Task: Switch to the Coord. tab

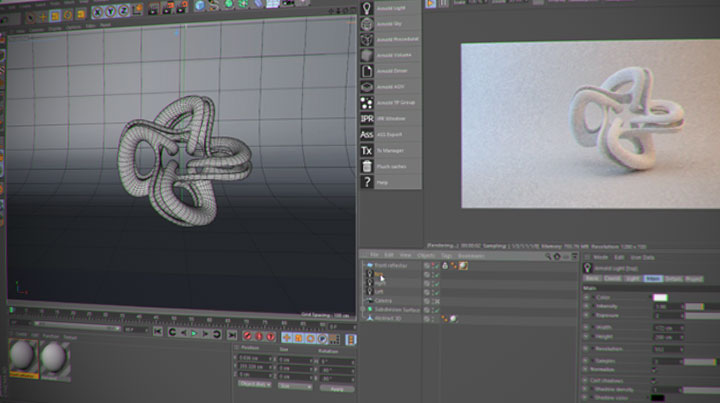Action: click(x=612, y=279)
